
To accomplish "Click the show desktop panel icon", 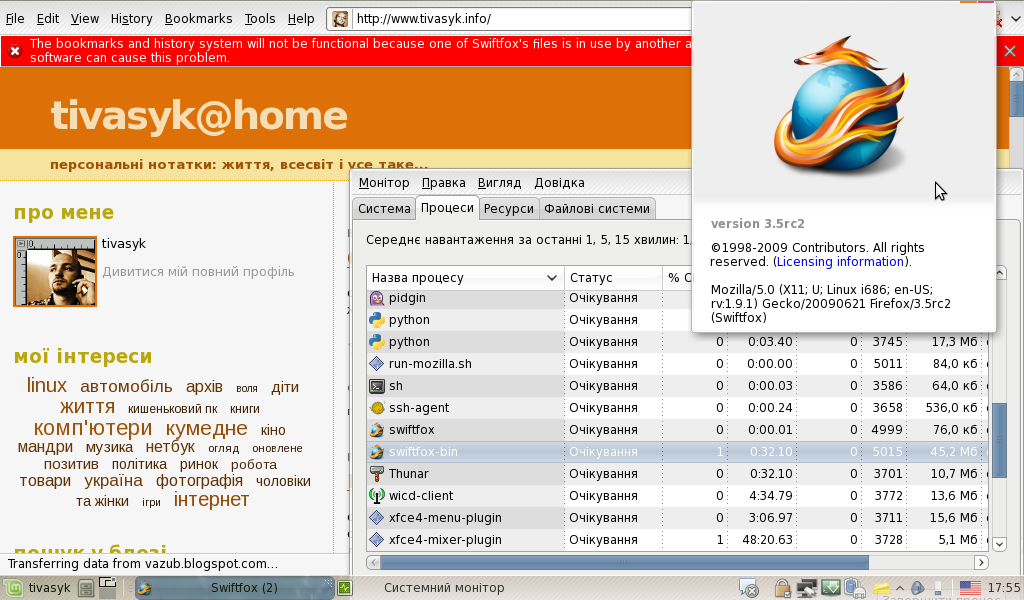I will (x=86, y=588).
